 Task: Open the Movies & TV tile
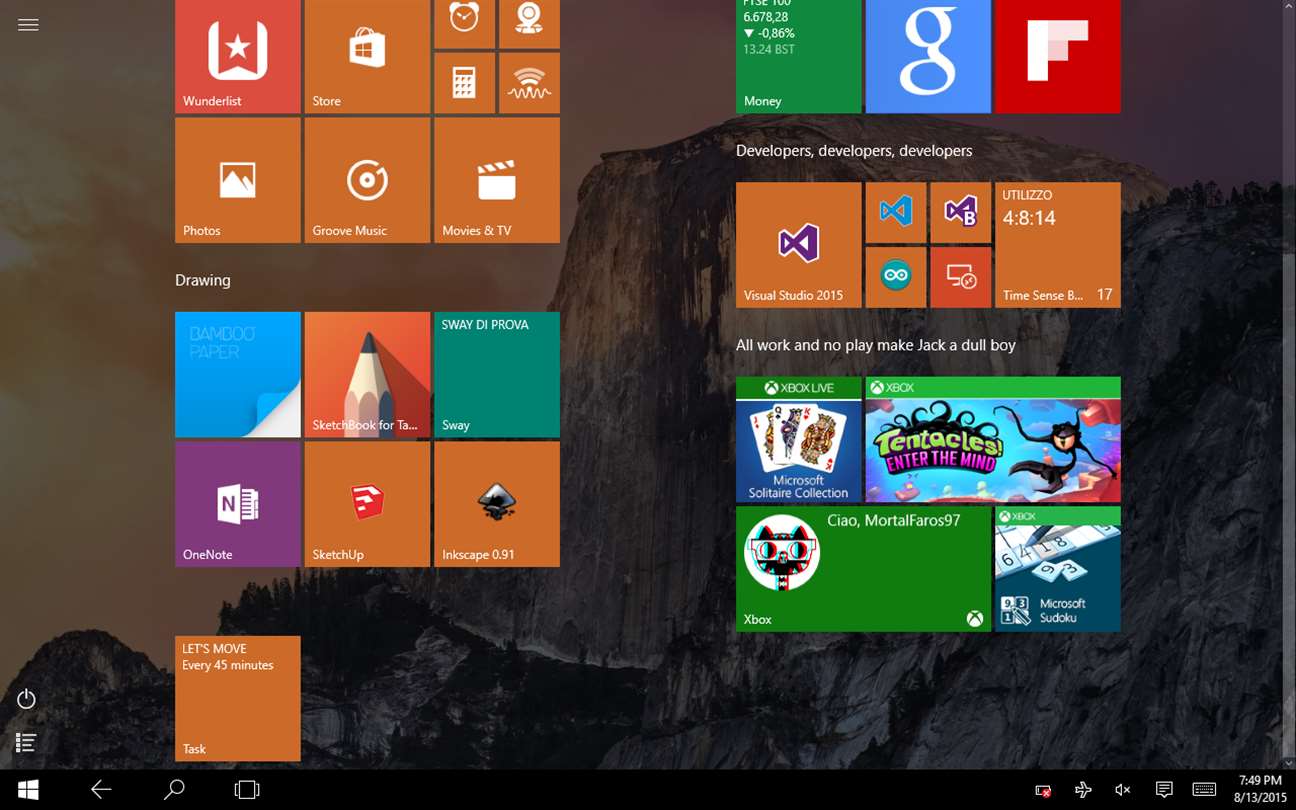click(x=497, y=180)
